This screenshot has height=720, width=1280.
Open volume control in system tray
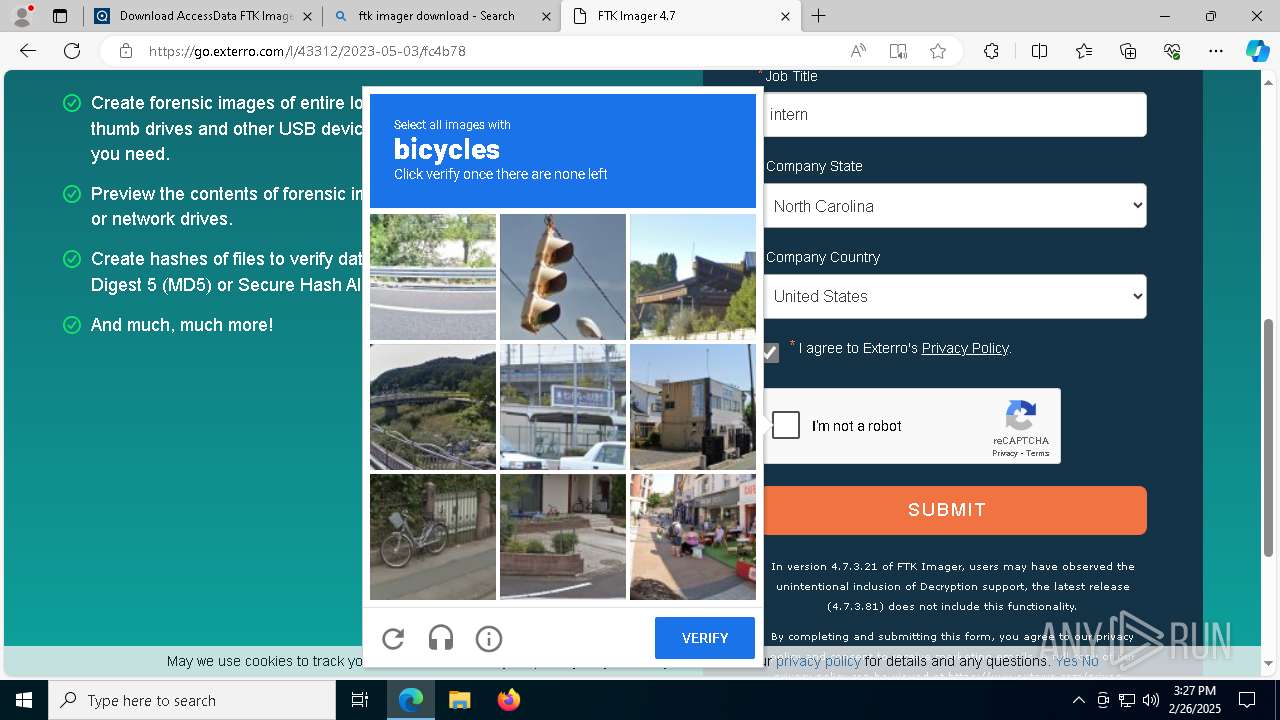[1151, 700]
